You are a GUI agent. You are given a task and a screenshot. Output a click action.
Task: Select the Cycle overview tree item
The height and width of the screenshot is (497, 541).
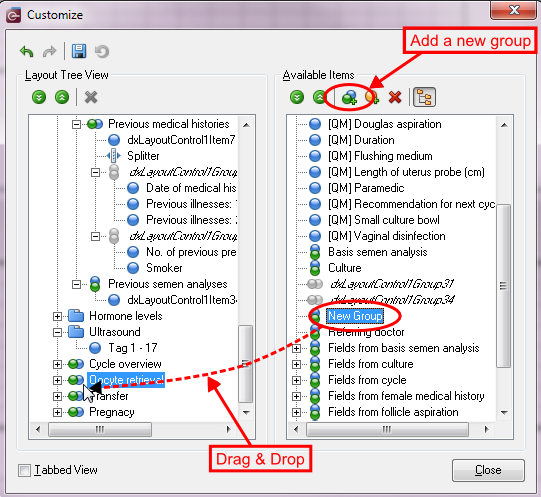point(125,364)
